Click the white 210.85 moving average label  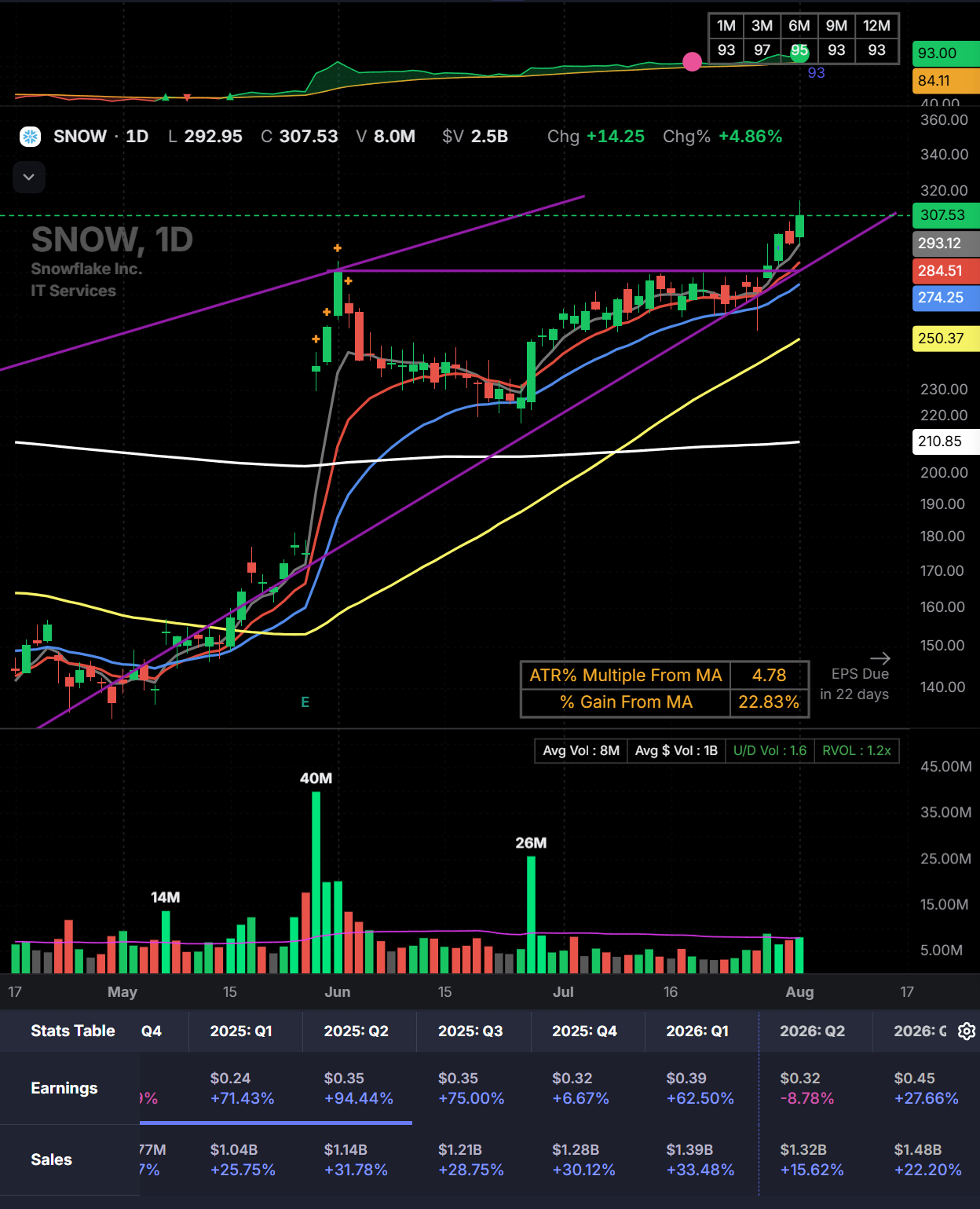pos(945,441)
